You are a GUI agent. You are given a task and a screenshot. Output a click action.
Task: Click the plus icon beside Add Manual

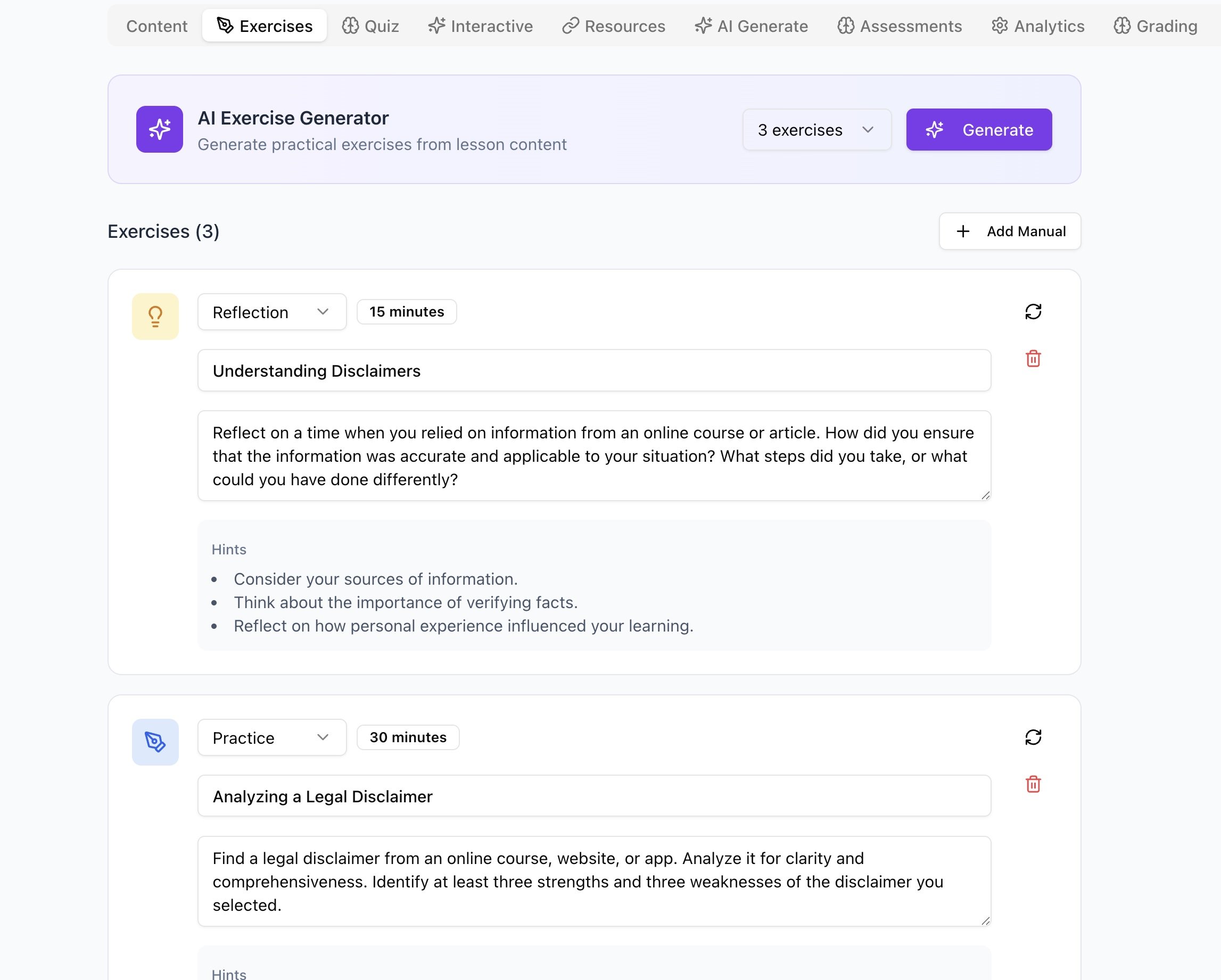(x=963, y=231)
